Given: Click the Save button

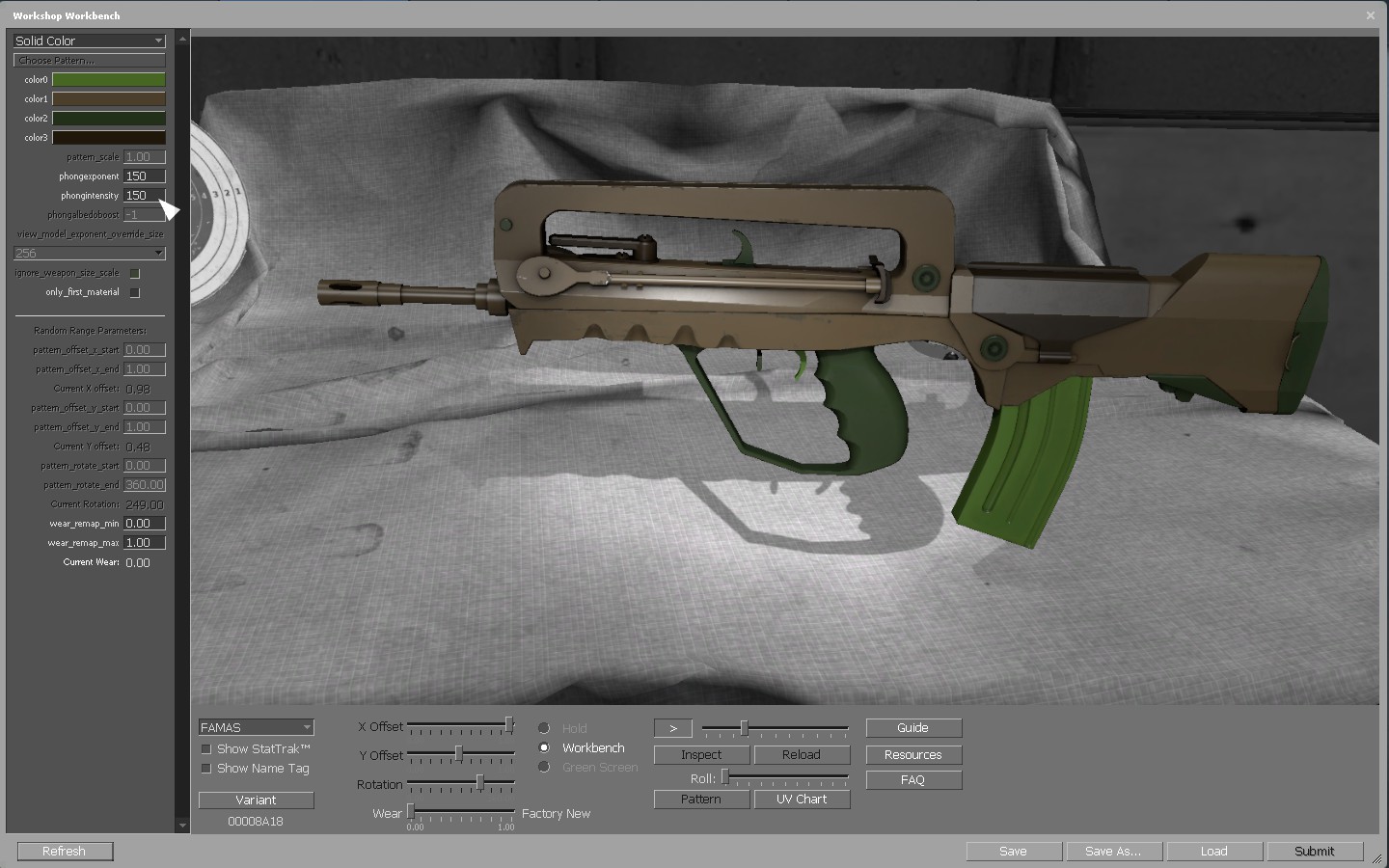Looking at the screenshot, I should [x=1014, y=852].
